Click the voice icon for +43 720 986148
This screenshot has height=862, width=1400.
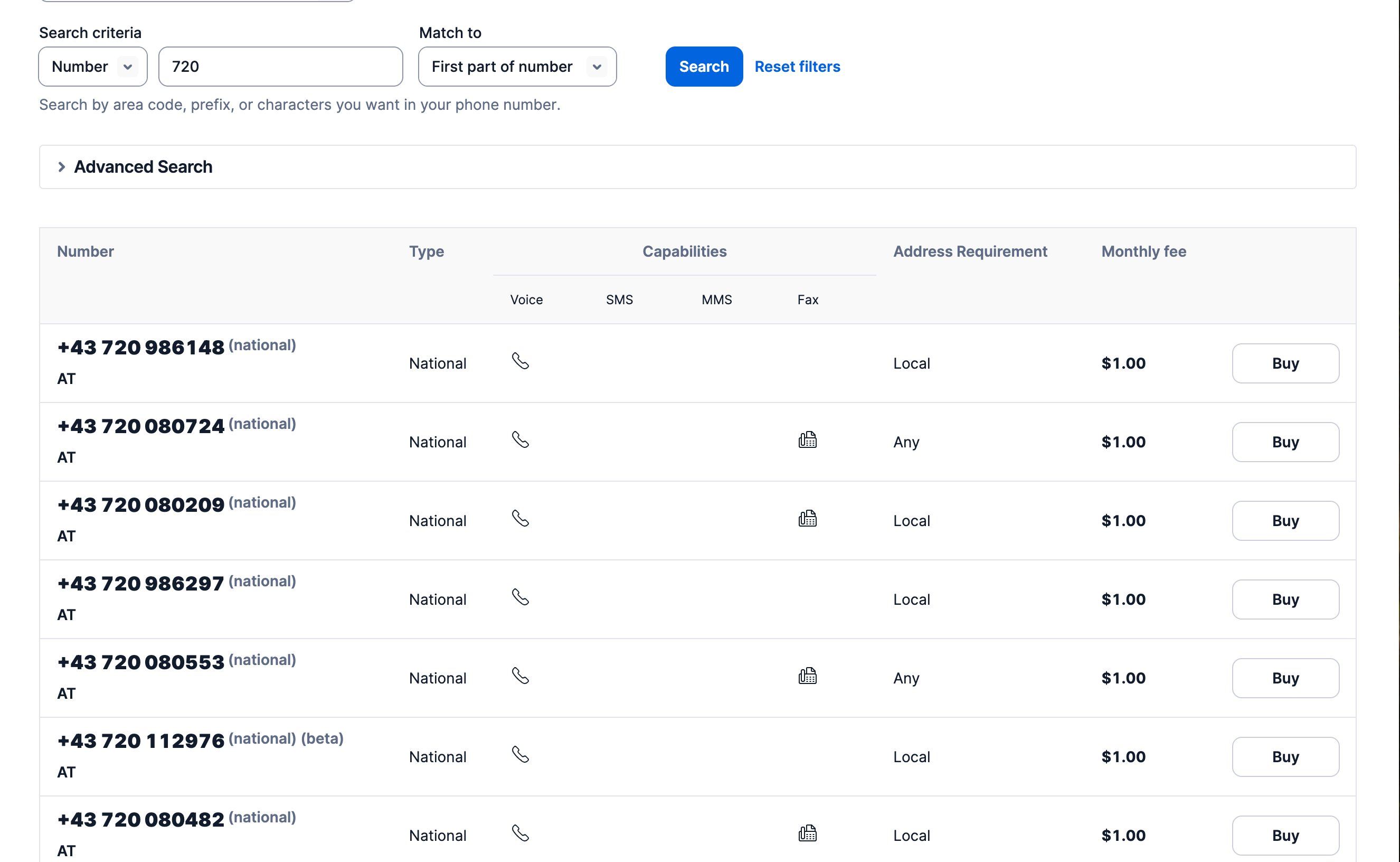[x=519, y=361]
